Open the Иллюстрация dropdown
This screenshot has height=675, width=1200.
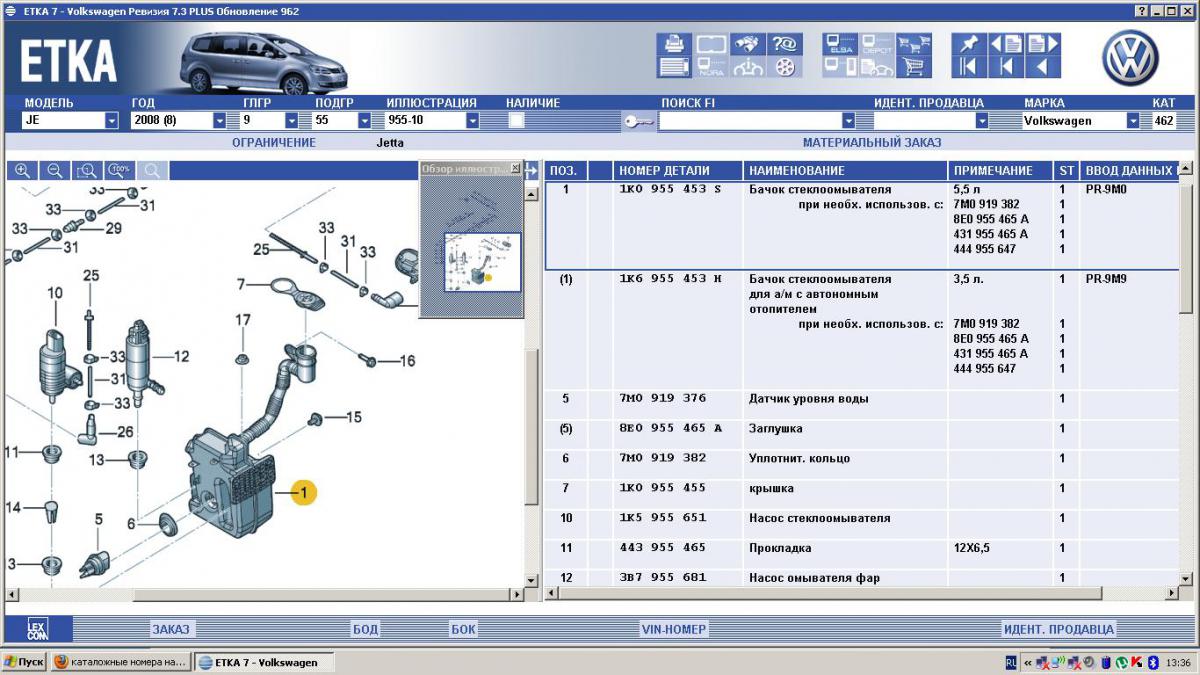(473, 120)
